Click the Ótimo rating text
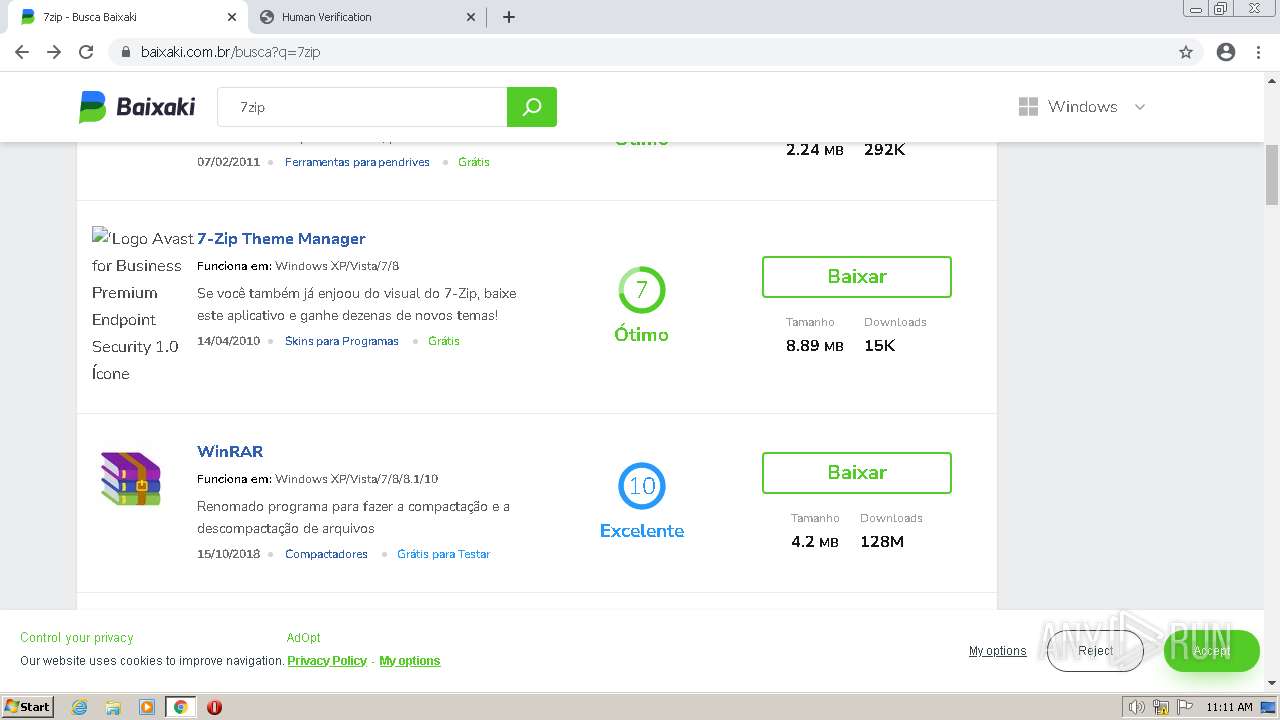This screenshot has width=1280, height=720. coord(642,335)
